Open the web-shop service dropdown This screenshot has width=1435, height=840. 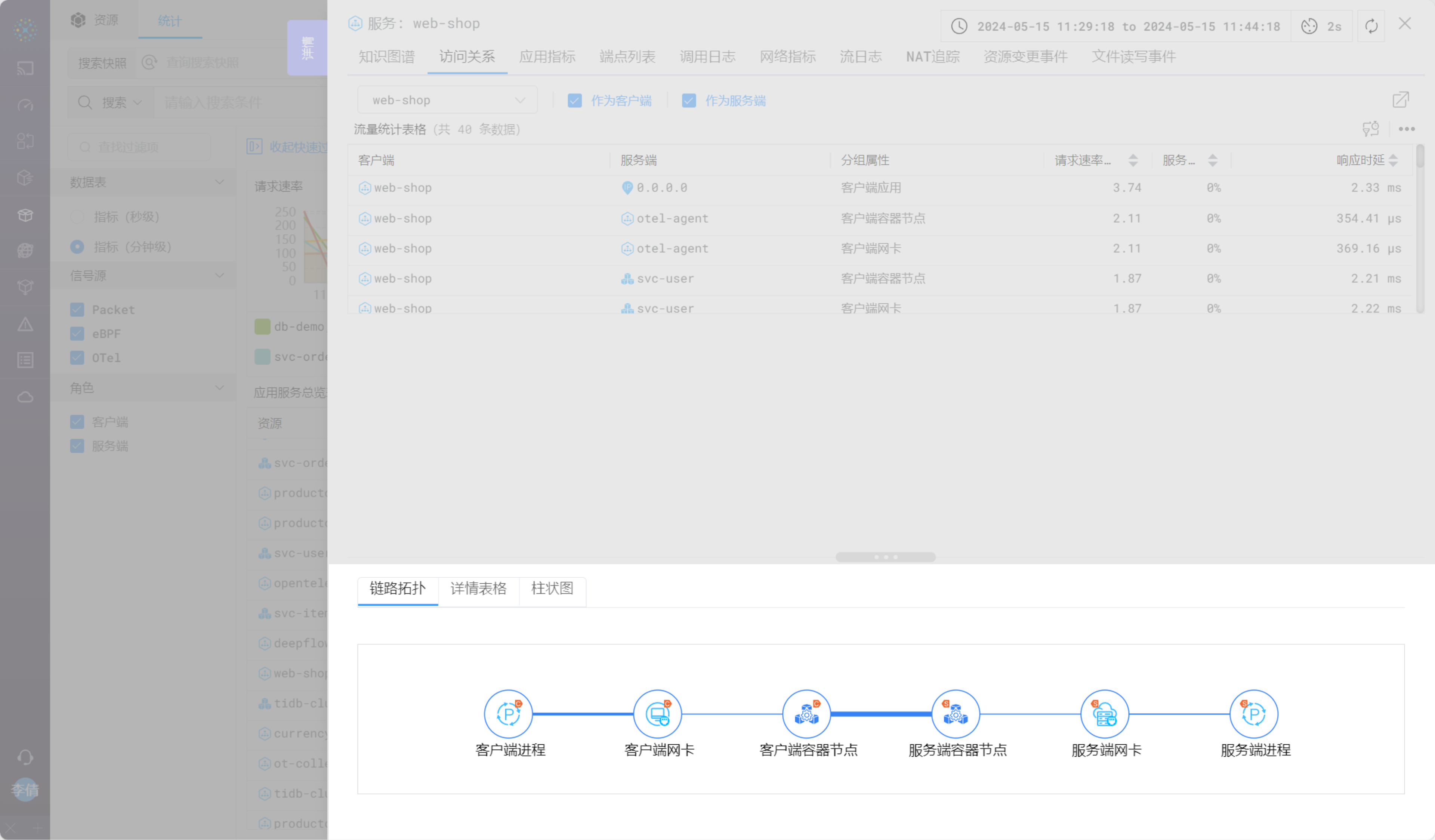tap(448, 100)
